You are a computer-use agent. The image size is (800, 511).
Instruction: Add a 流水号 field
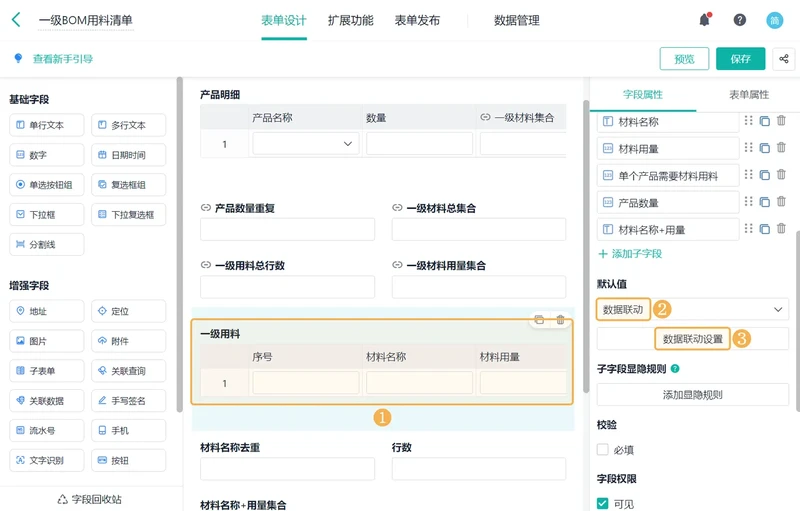(x=46, y=430)
